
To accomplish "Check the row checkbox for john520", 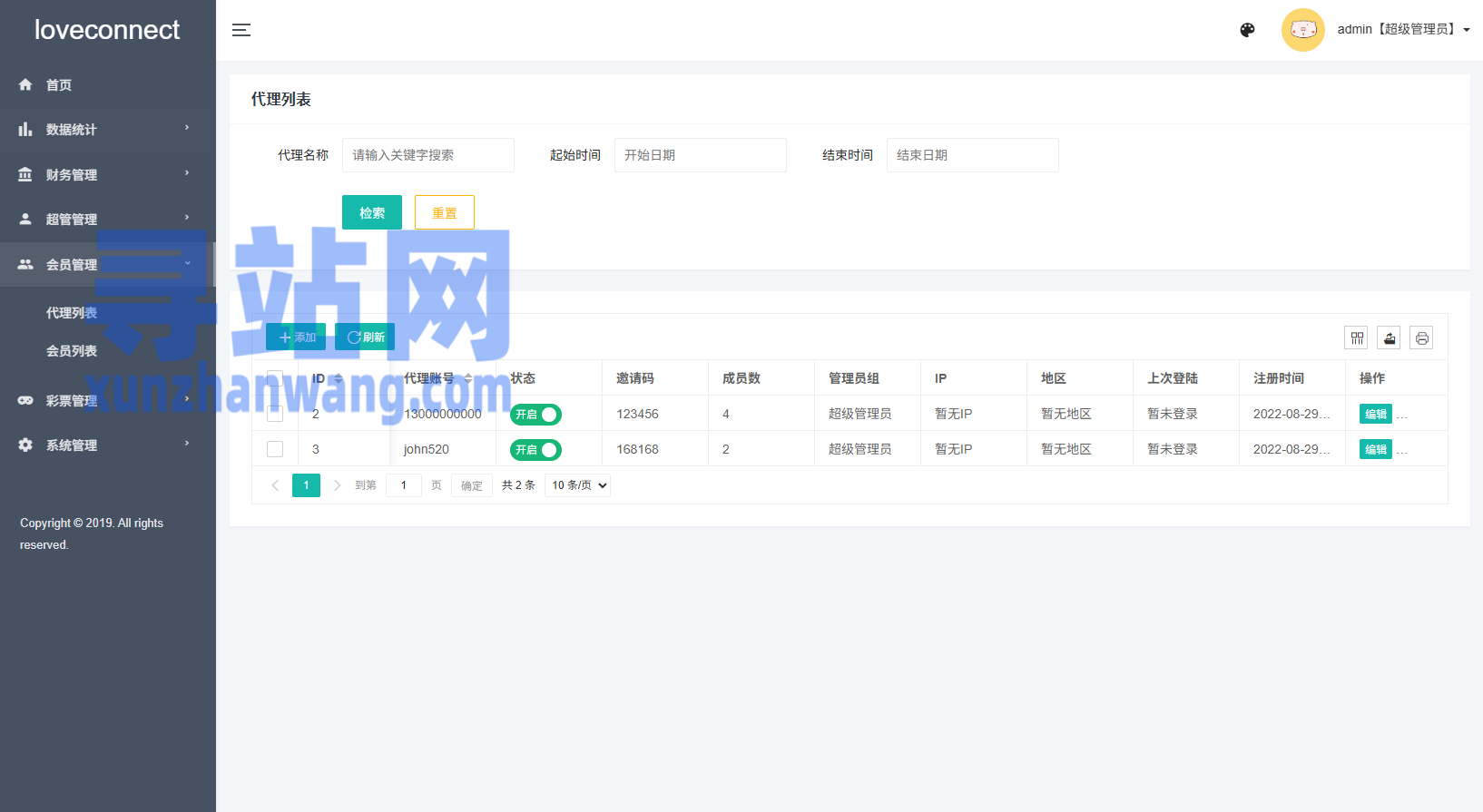I will (275, 449).
